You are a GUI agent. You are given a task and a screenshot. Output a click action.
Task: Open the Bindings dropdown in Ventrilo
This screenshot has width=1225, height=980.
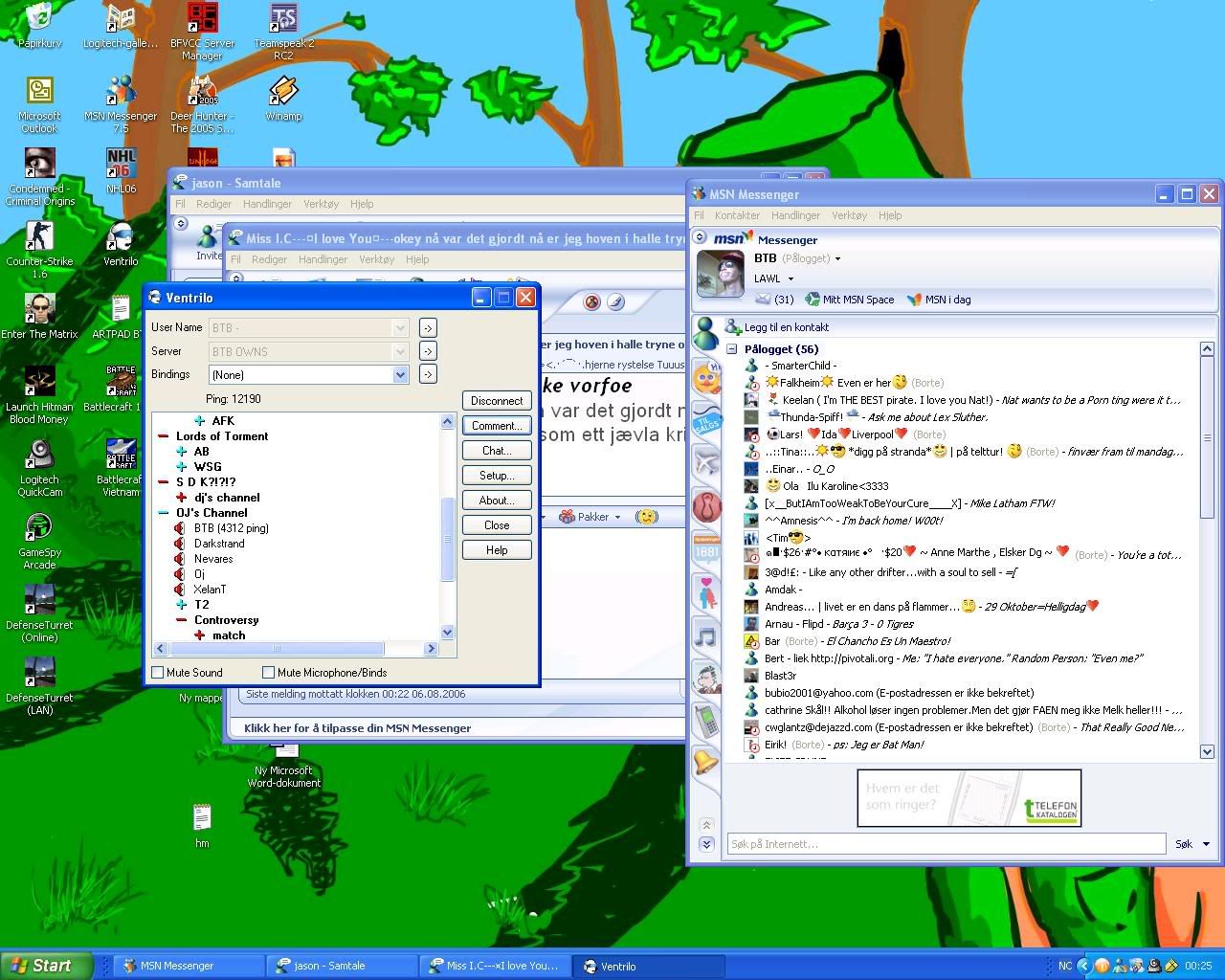pyautogui.click(x=400, y=375)
